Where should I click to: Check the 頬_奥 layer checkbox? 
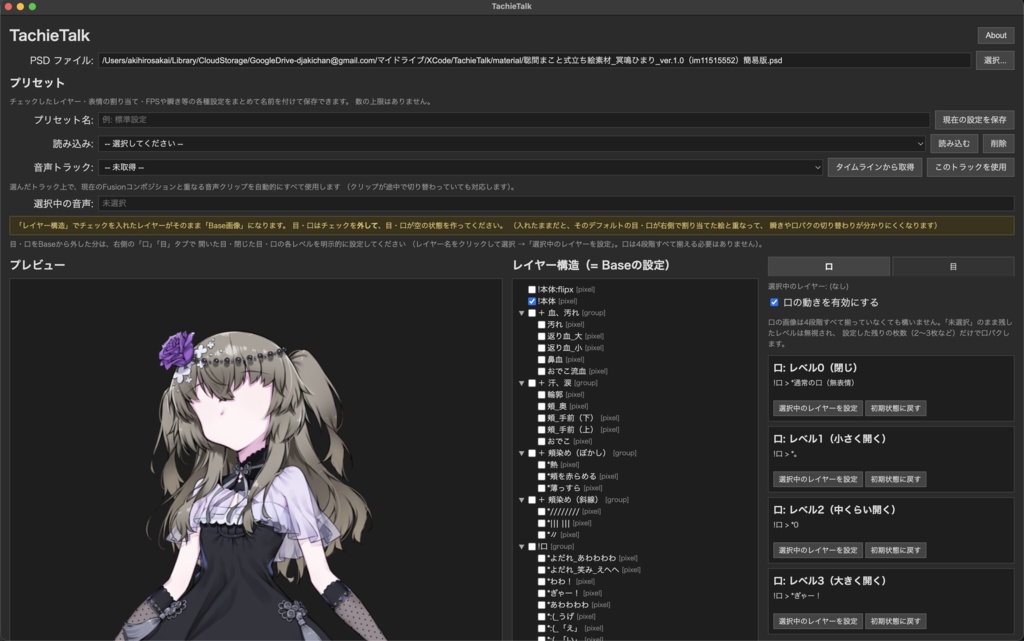click(x=541, y=406)
